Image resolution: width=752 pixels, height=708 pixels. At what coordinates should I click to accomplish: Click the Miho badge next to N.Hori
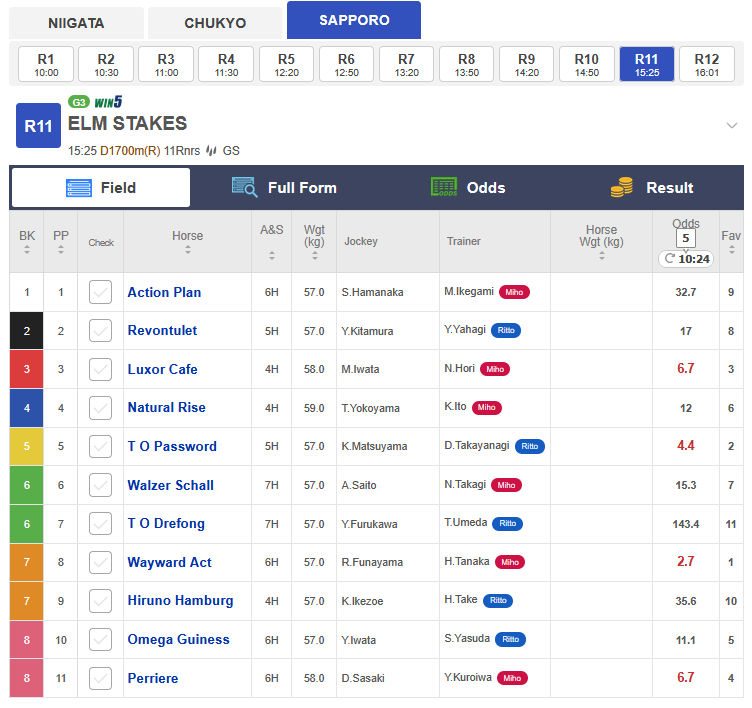[495, 369]
